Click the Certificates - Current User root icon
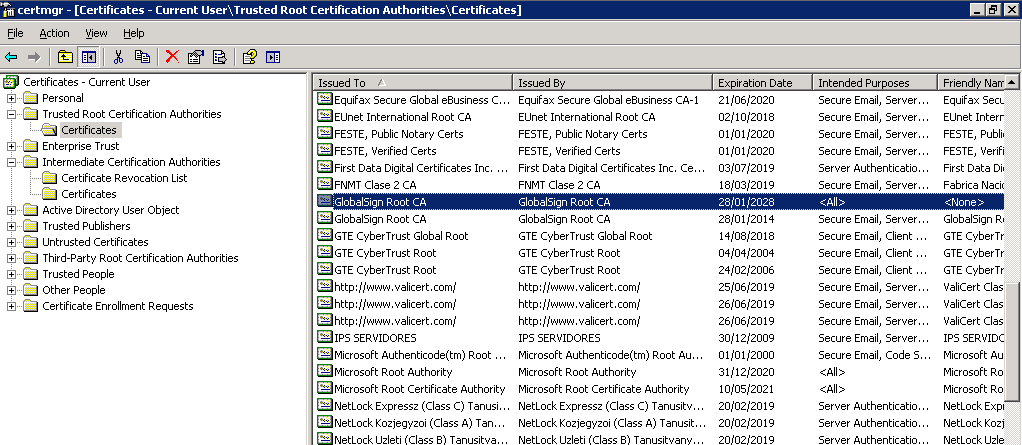 point(11,82)
